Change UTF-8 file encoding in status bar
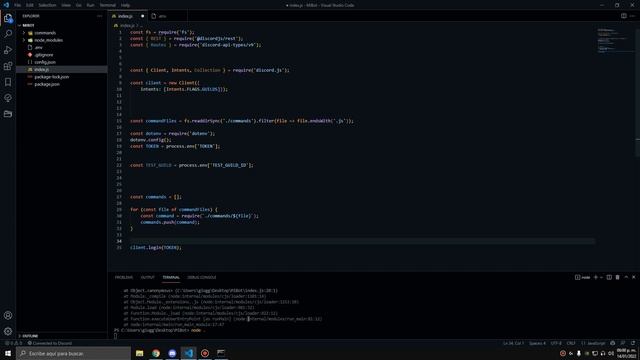The height and width of the screenshot is (360, 640). [x=556, y=343]
